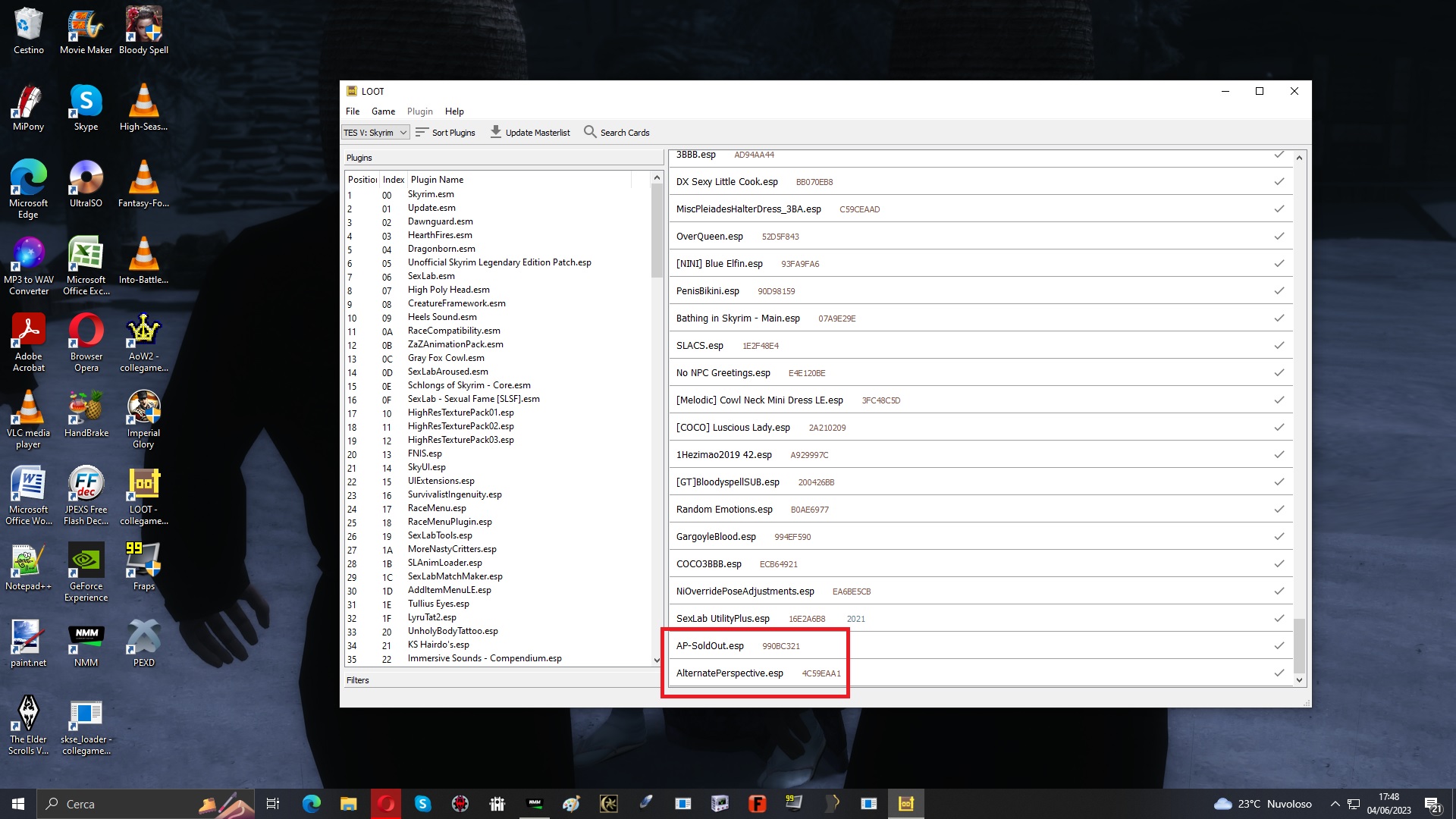
Task: Open the File menu
Action: click(353, 111)
